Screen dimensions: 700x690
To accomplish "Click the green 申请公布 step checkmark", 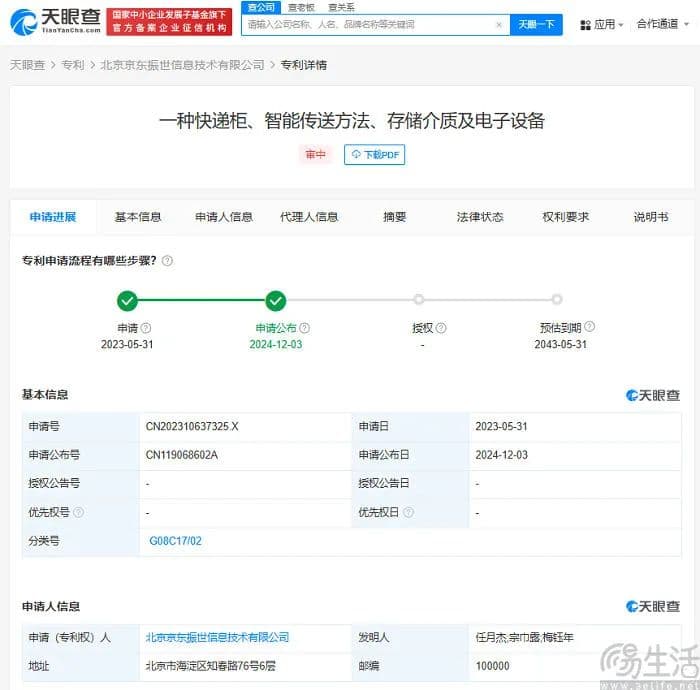I will 276,300.
